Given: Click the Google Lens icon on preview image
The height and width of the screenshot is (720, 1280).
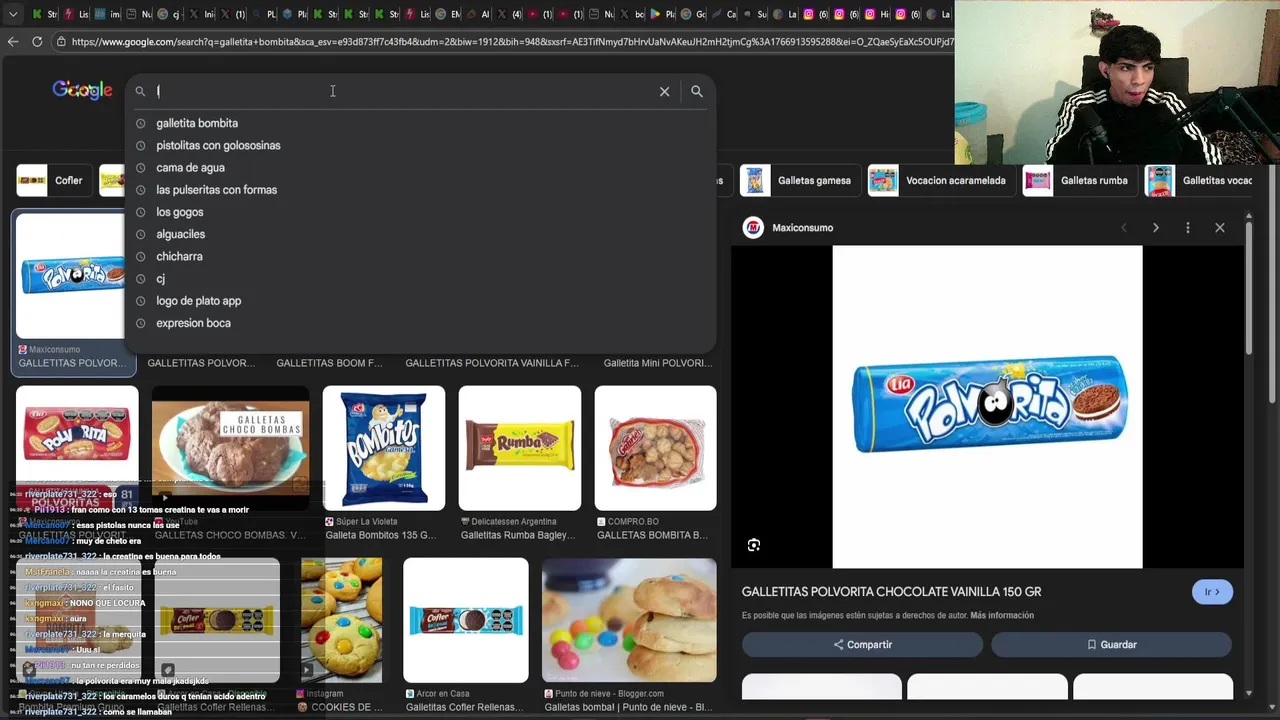Looking at the screenshot, I should click(x=754, y=545).
